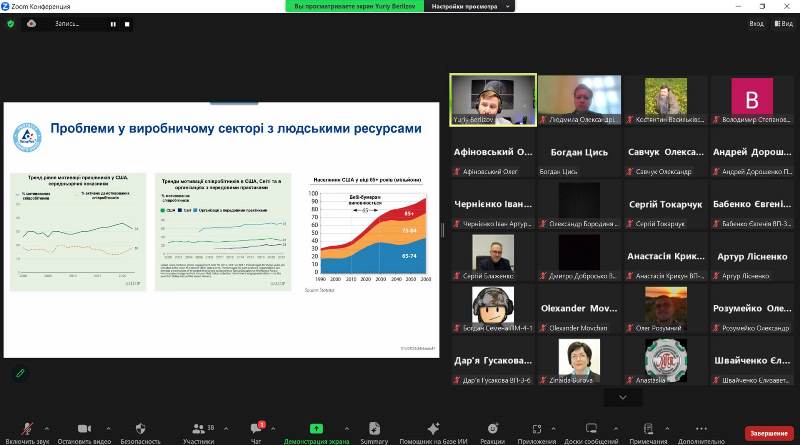Screen dimensions: 800x445
Task: Expand chat options arrow
Action: pyautogui.click(x=273, y=428)
